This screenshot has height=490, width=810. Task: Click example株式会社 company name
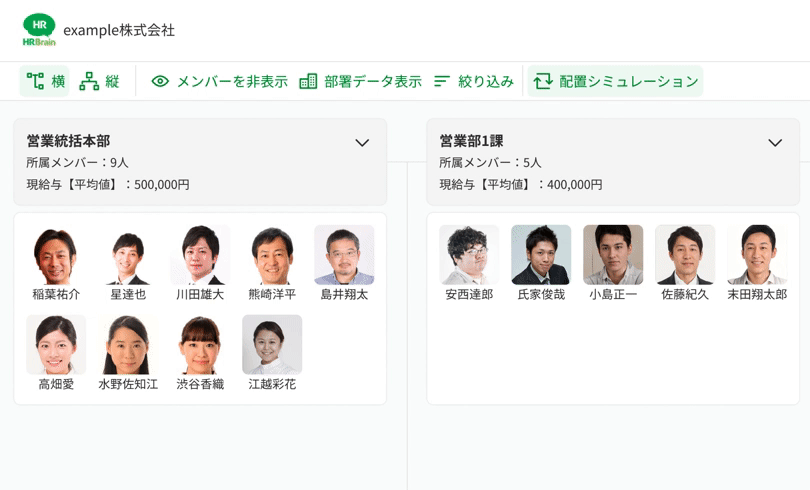coord(119,30)
